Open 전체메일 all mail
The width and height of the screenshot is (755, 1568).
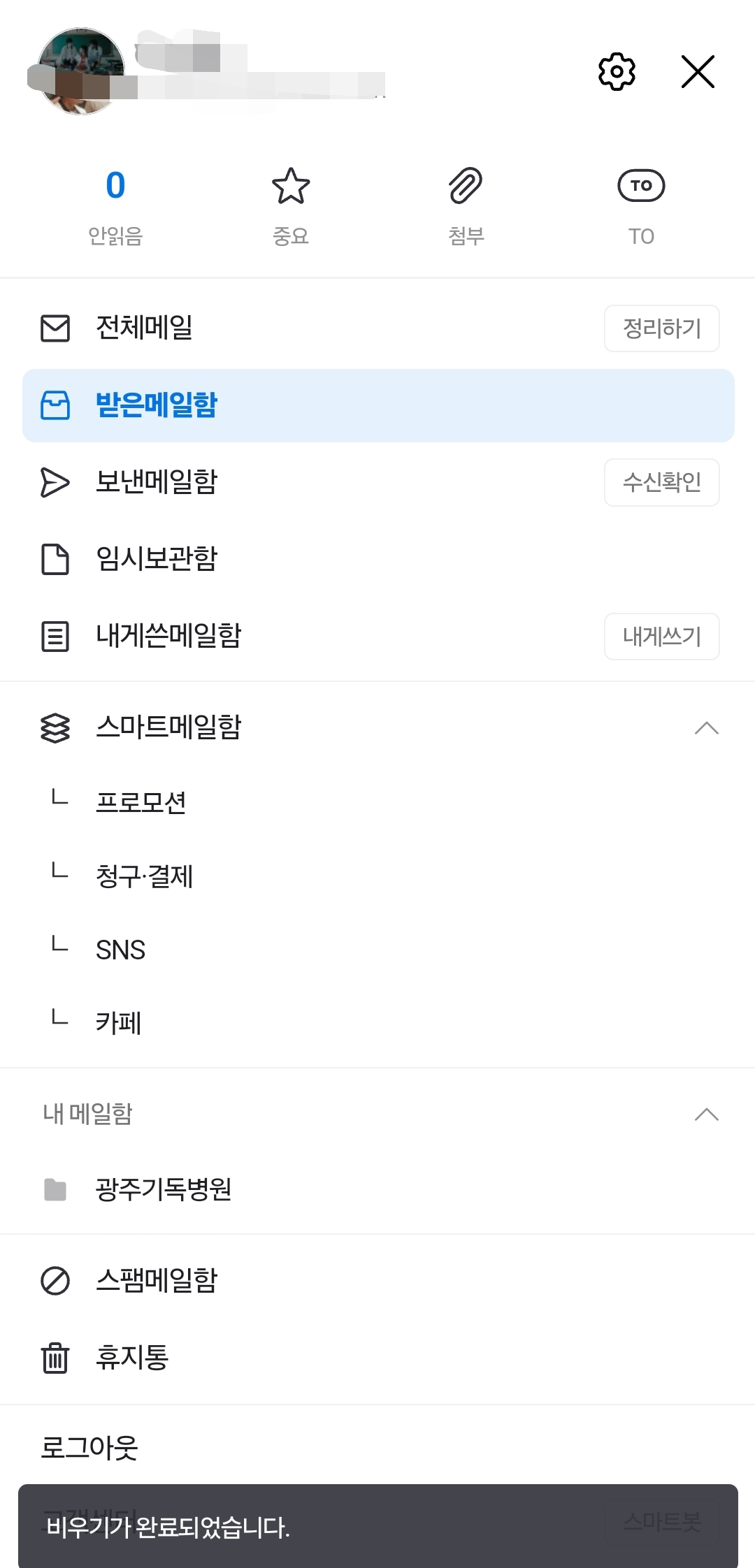click(x=144, y=328)
